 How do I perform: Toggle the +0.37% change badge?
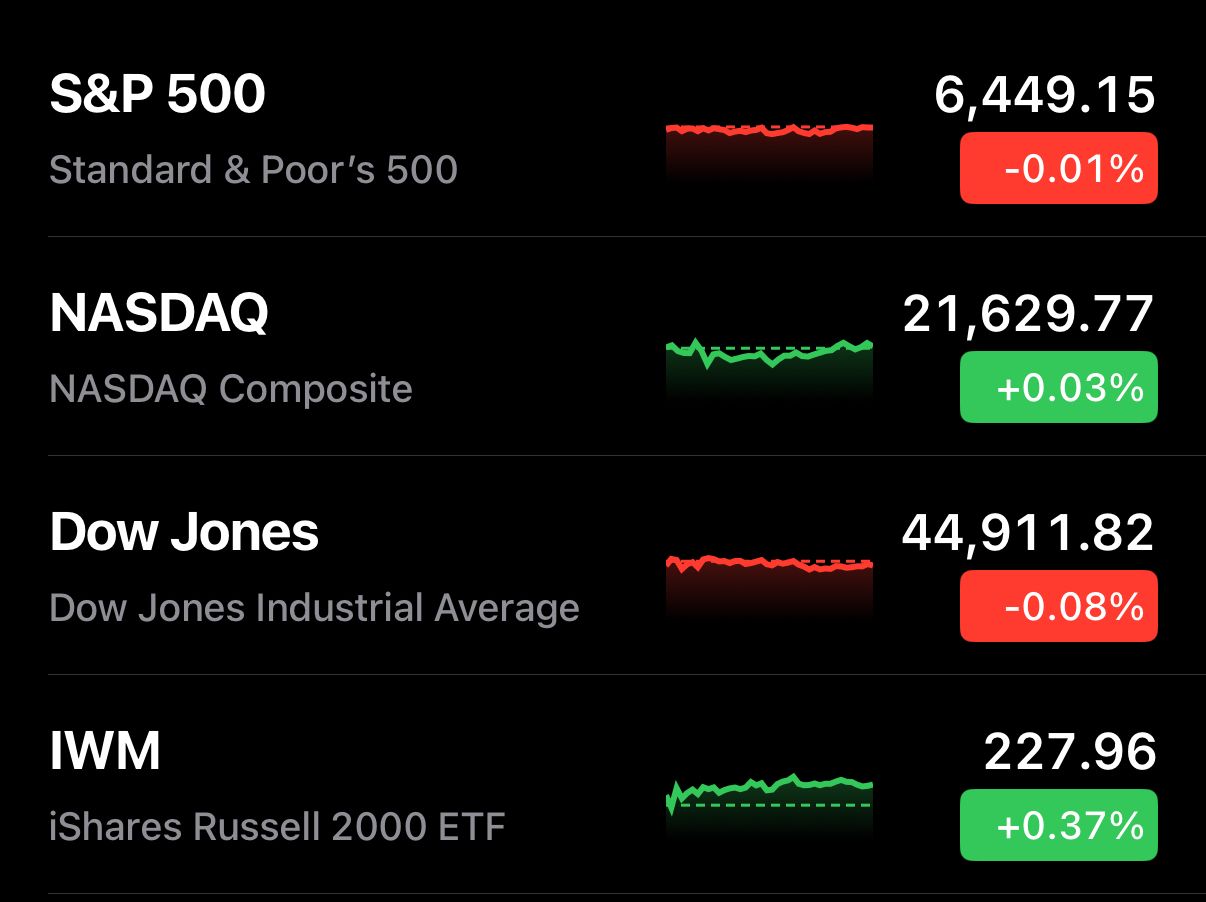[1059, 825]
